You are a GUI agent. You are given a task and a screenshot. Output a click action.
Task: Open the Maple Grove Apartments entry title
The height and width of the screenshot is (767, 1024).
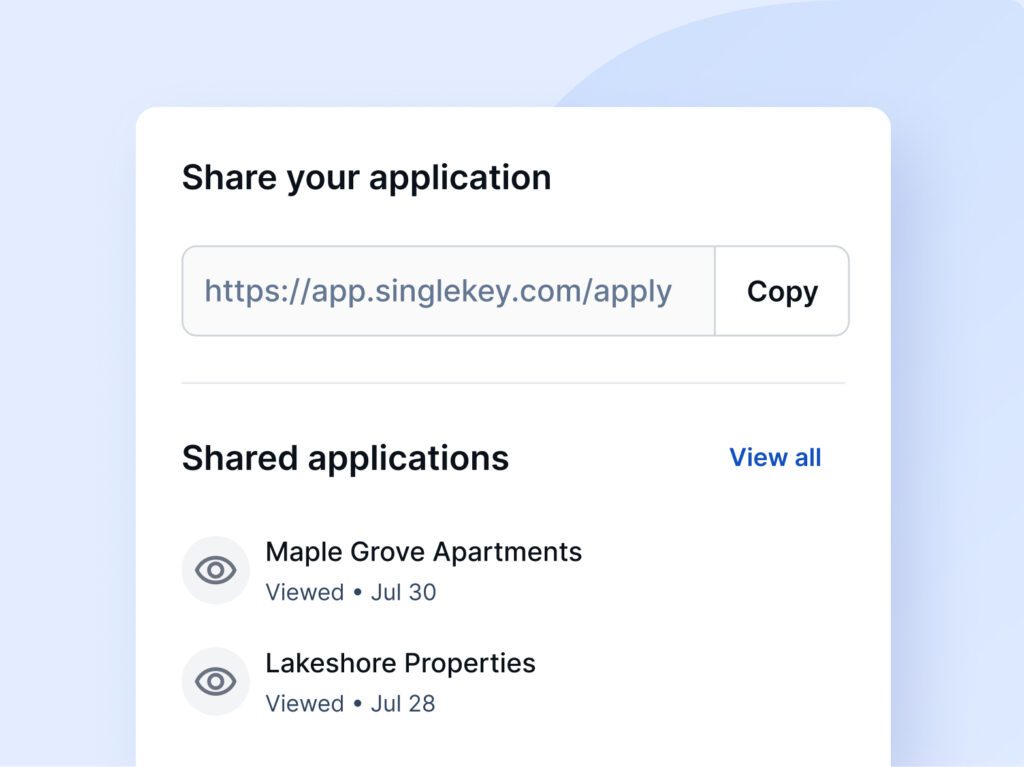[423, 552]
